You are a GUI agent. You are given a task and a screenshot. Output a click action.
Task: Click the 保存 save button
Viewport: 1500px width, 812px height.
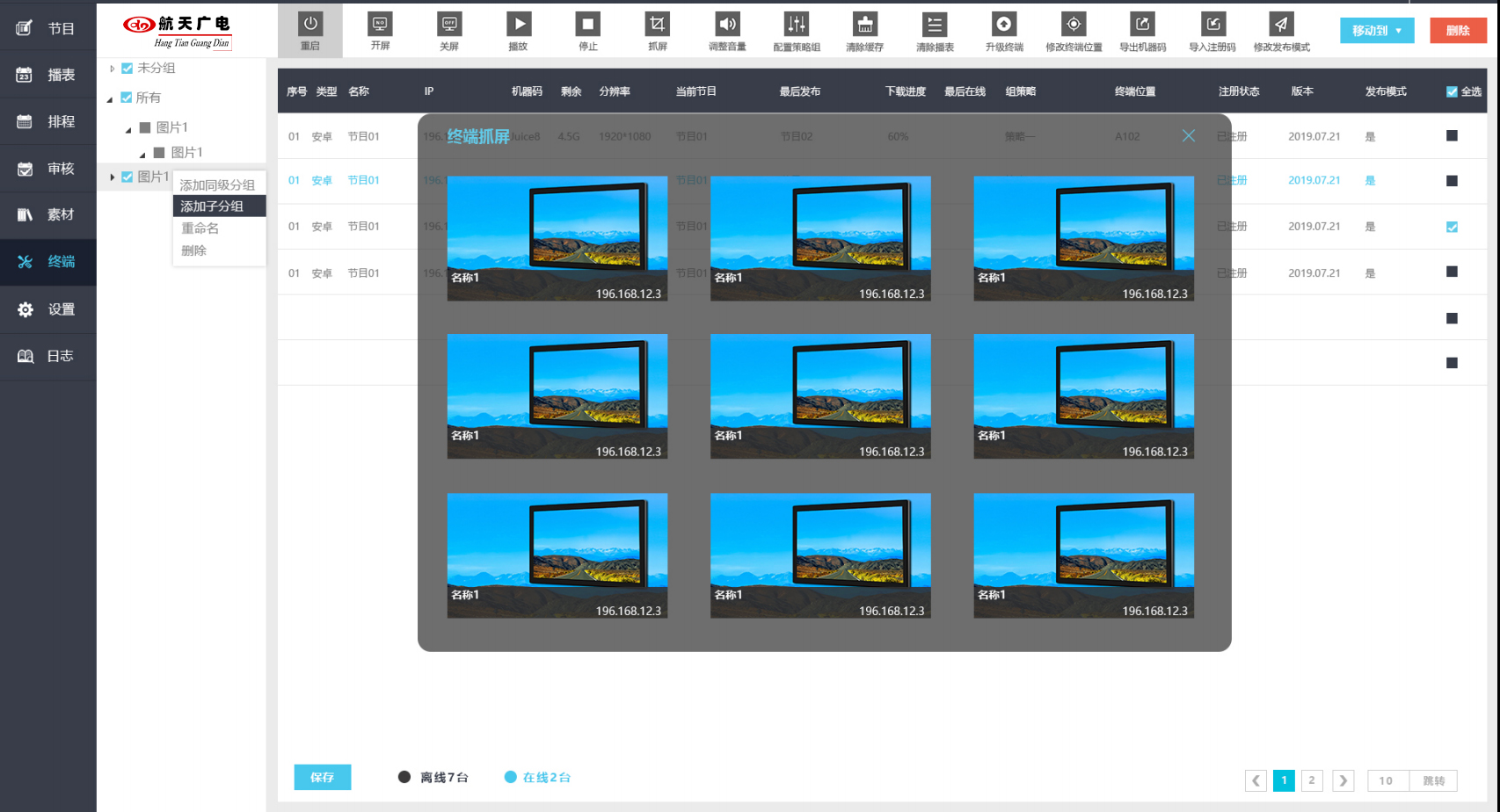[x=322, y=777]
